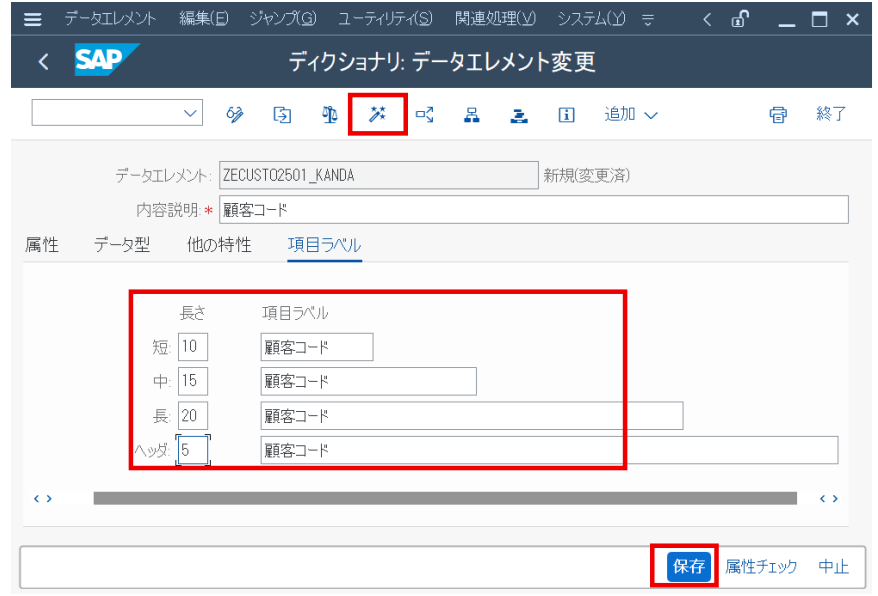Open the システム(Y) menu
The width and height of the screenshot is (878, 596).
coord(591,18)
